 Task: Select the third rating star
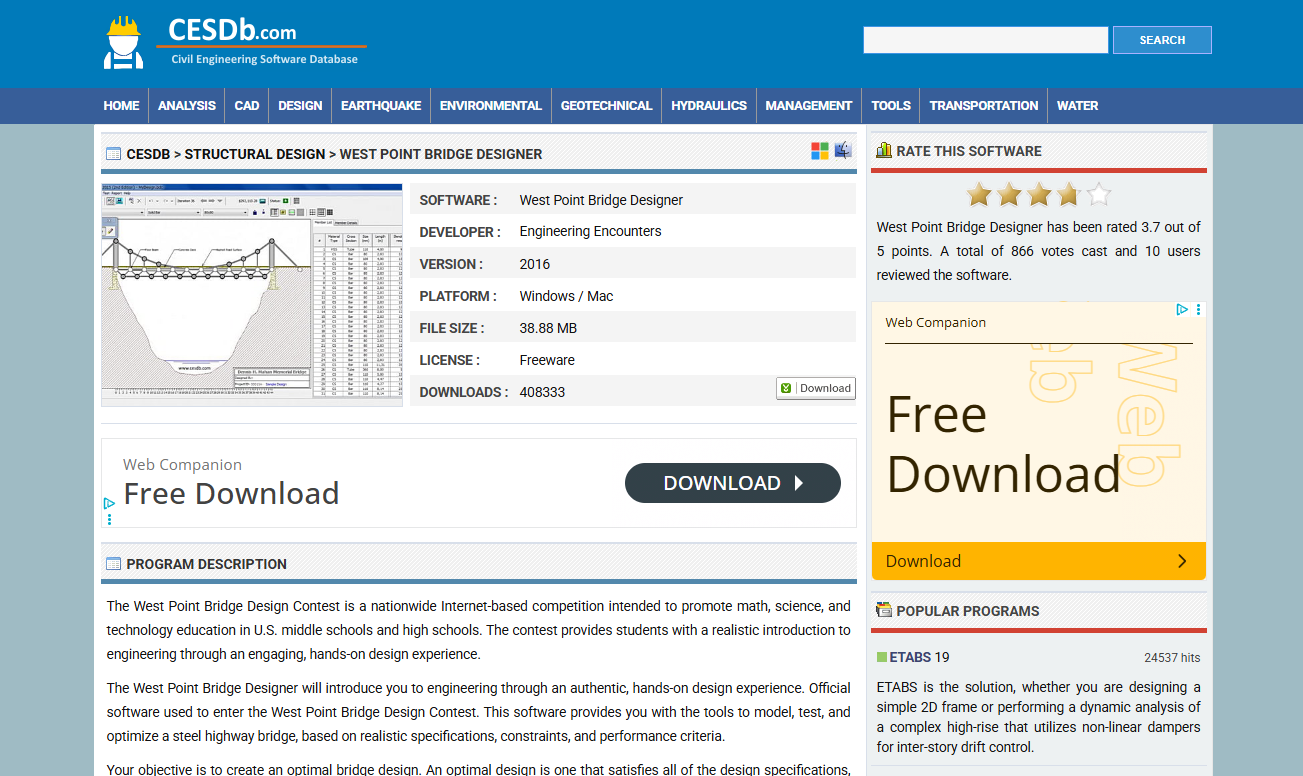[1039, 194]
